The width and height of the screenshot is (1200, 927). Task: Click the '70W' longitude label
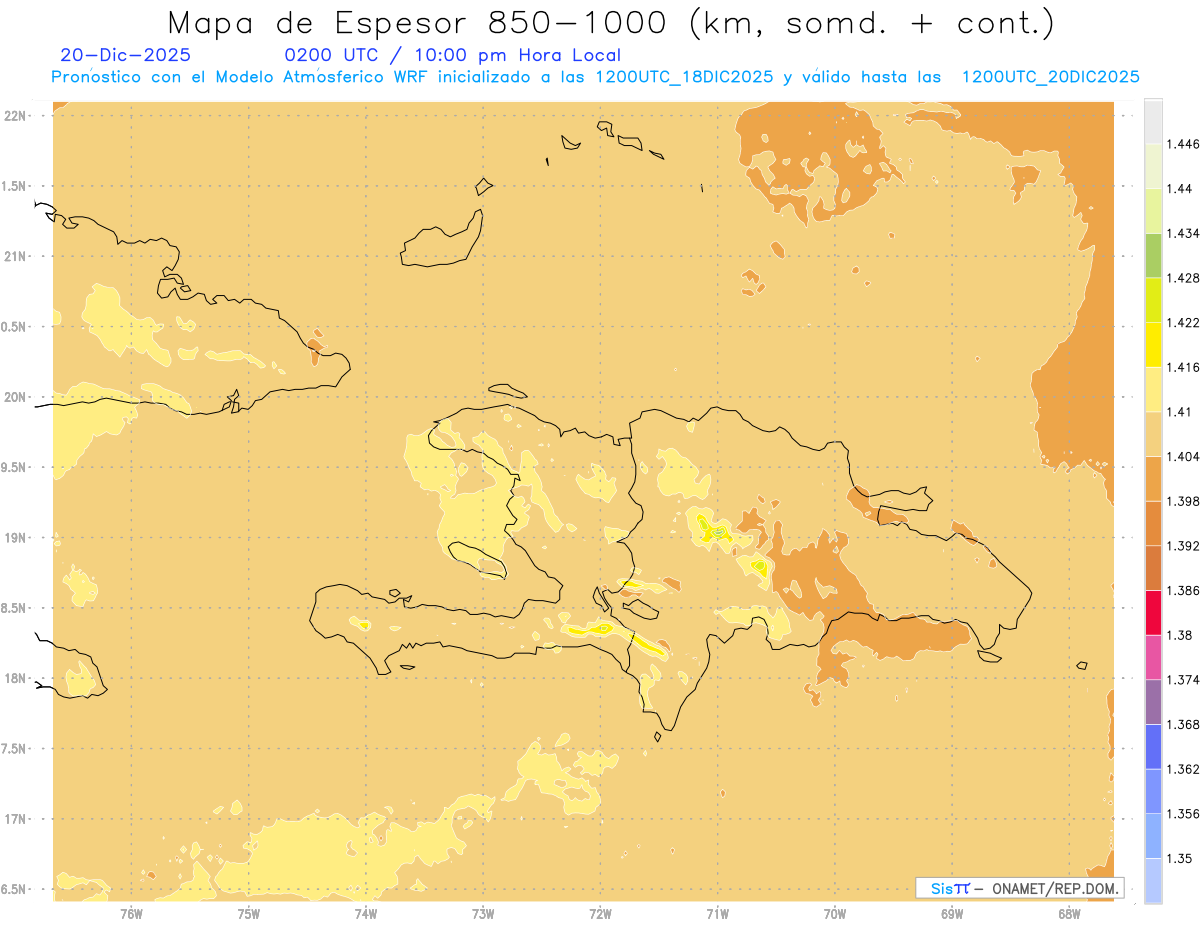tap(835, 914)
